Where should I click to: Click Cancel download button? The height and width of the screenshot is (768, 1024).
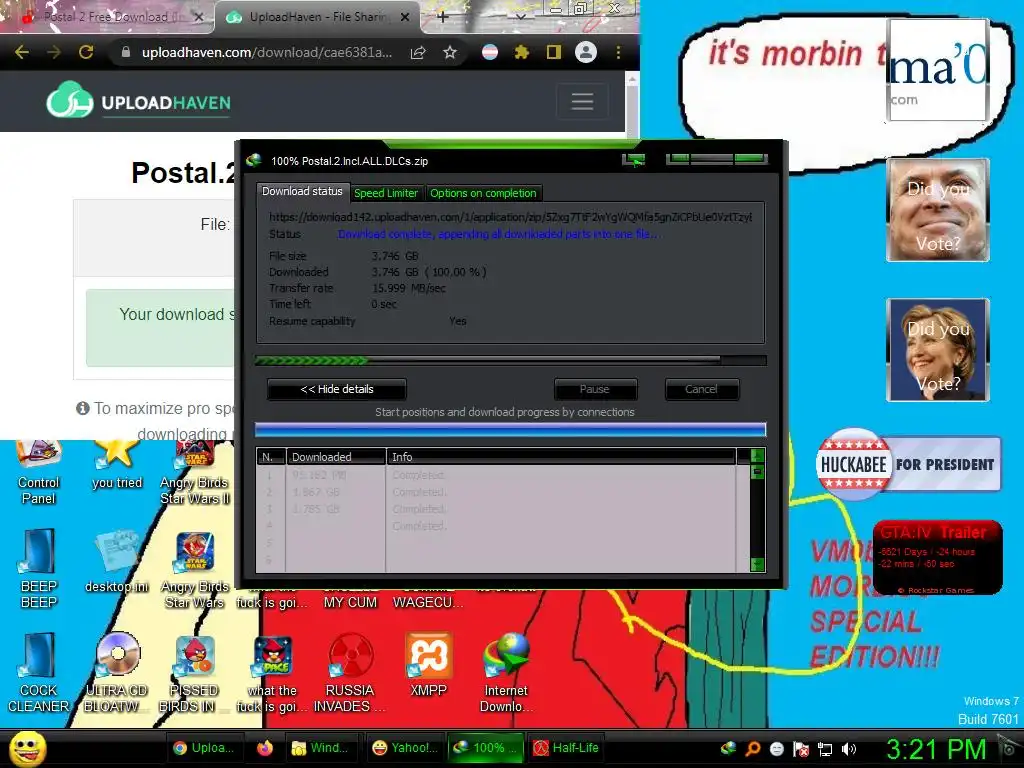click(x=701, y=389)
